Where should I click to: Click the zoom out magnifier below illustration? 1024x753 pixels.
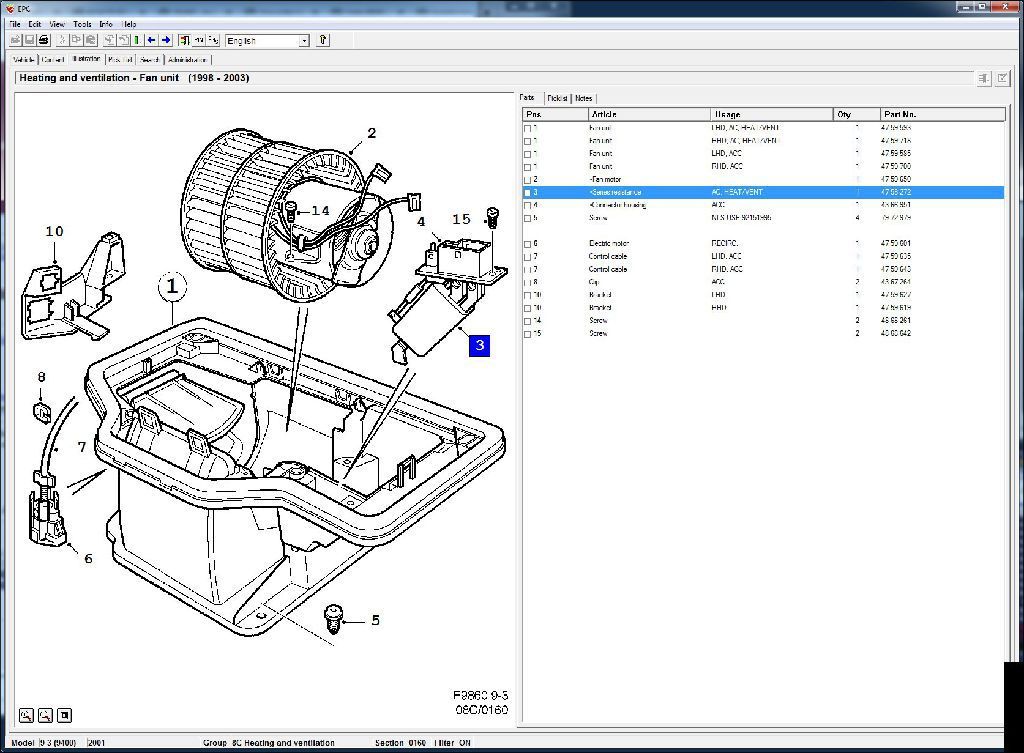tap(45, 715)
